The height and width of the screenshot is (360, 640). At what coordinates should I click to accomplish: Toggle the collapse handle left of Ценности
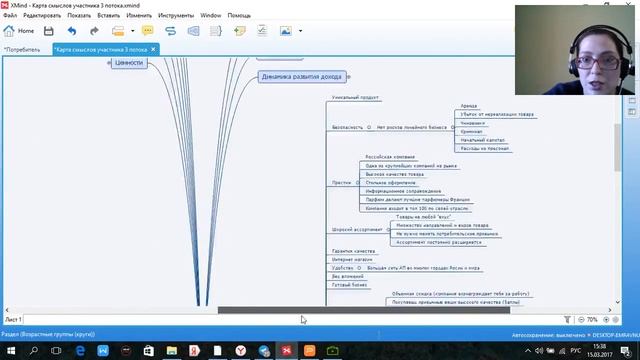coord(109,63)
